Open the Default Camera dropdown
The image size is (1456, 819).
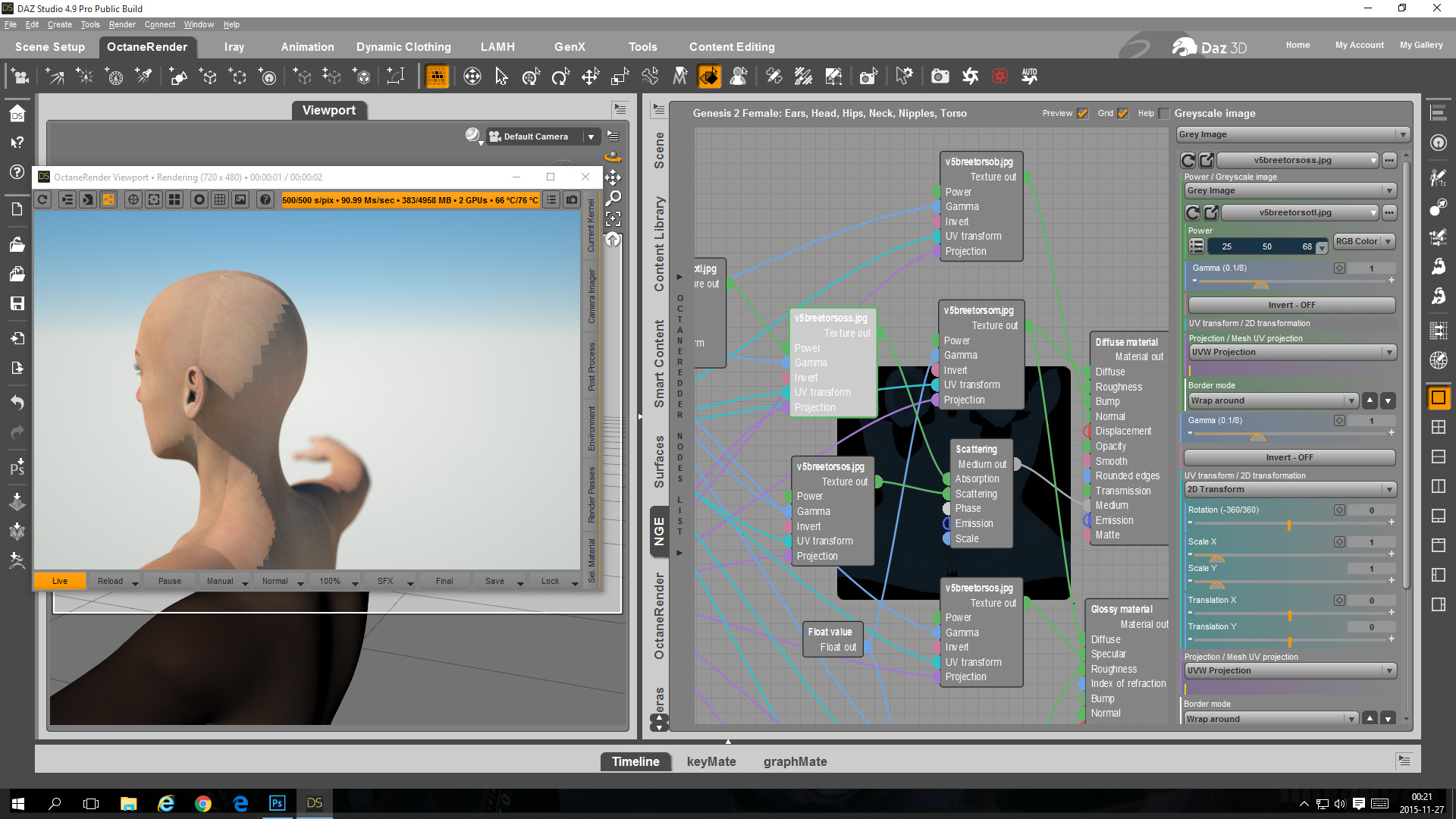(591, 136)
